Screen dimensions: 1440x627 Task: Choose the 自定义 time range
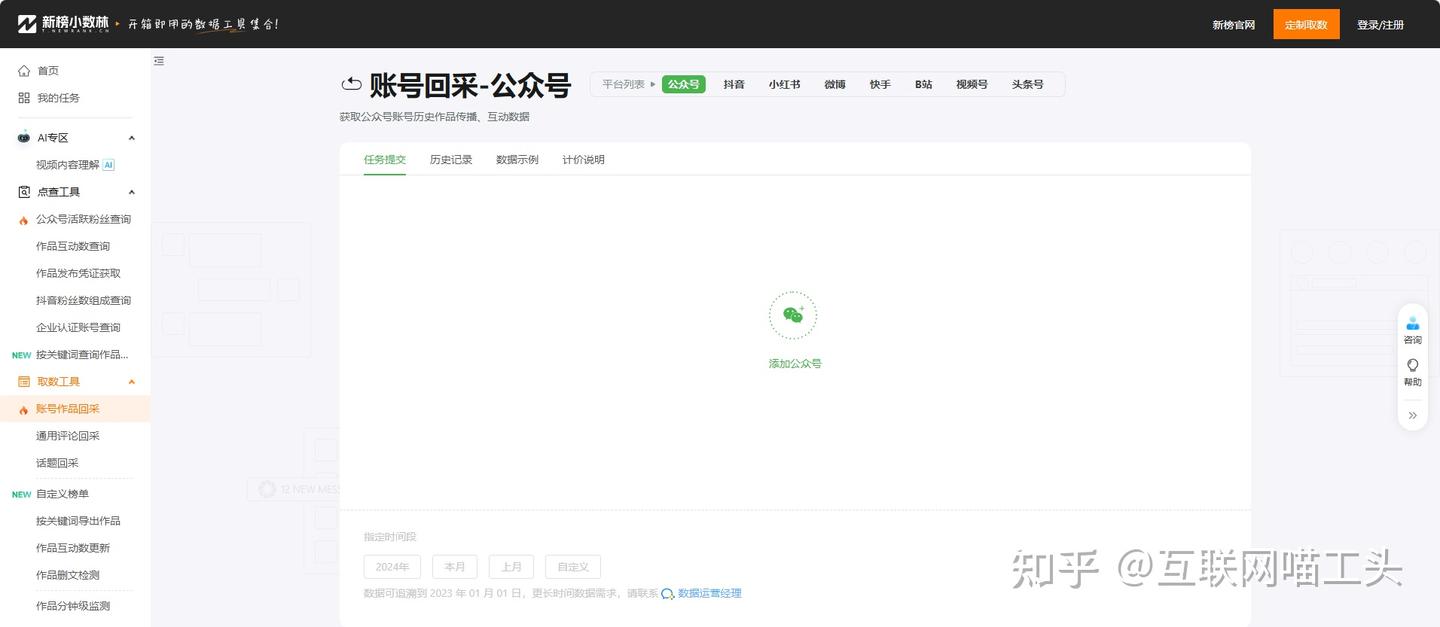(x=573, y=567)
